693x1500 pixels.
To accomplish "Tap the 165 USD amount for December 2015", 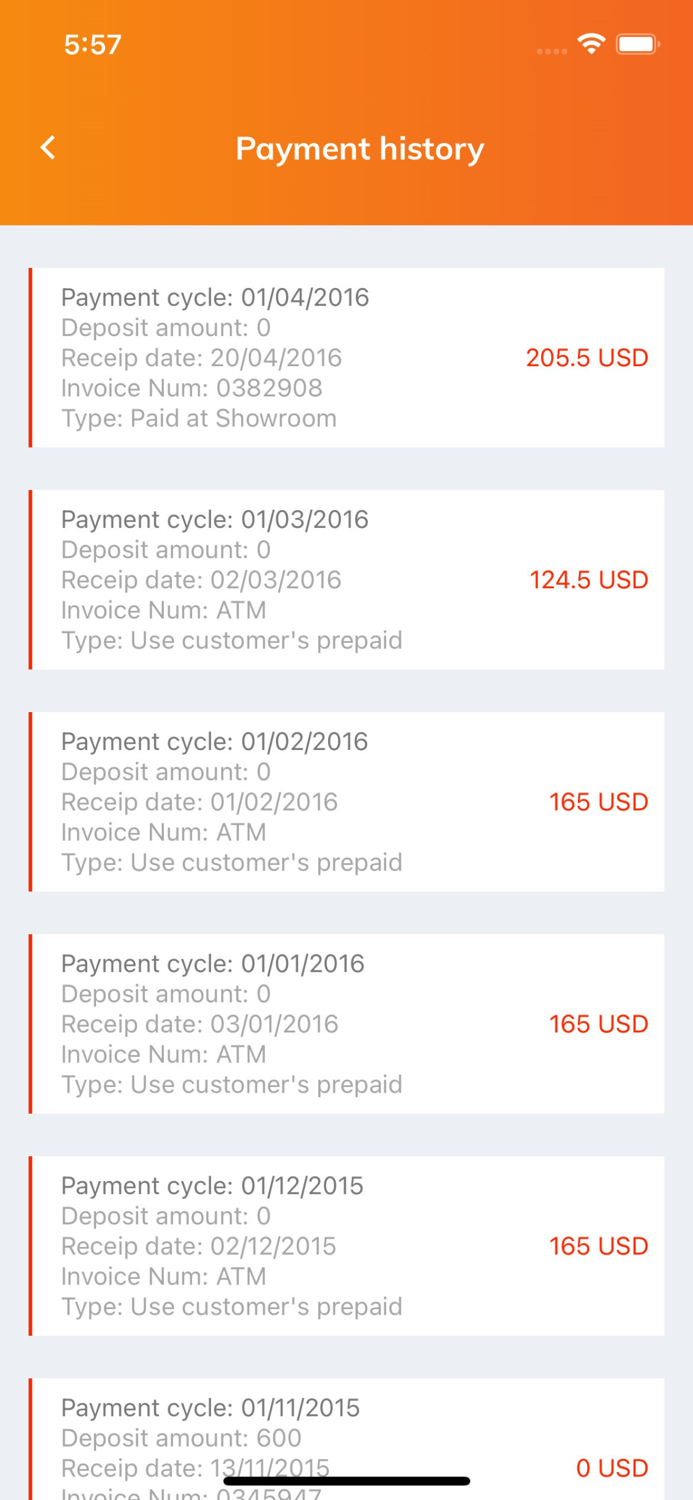I will pyautogui.click(x=598, y=1246).
